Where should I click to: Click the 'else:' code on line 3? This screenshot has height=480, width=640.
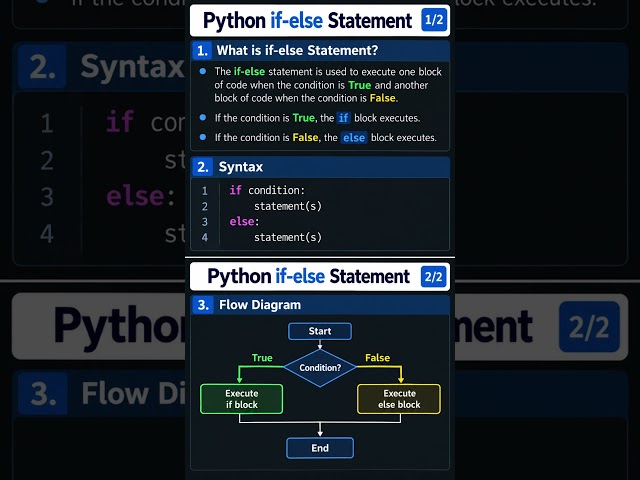coord(244,222)
